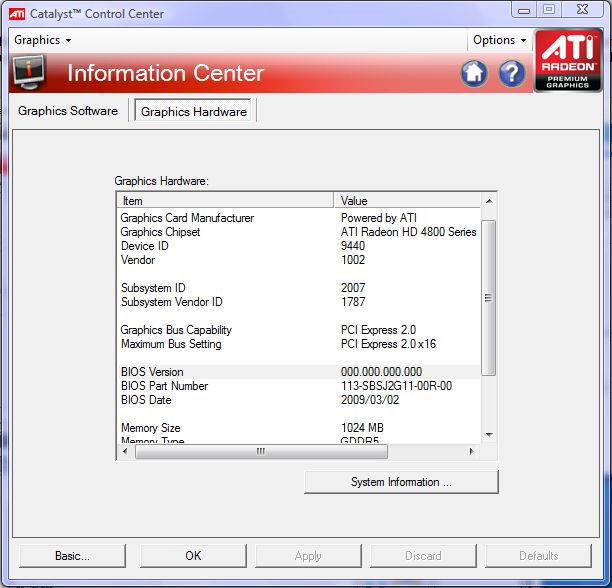Restore settings with Defaults button
This screenshot has width=612, height=588.
[x=538, y=556]
